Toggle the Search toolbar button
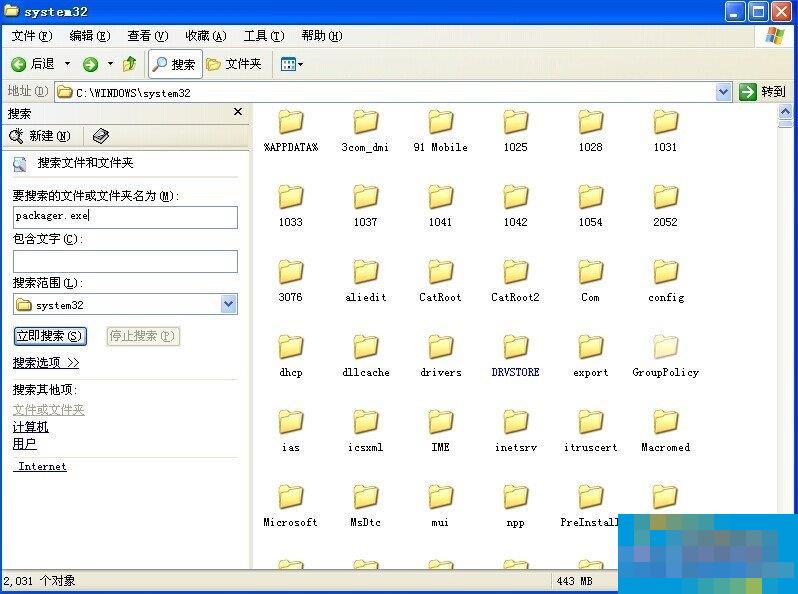 tap(175, 64)
